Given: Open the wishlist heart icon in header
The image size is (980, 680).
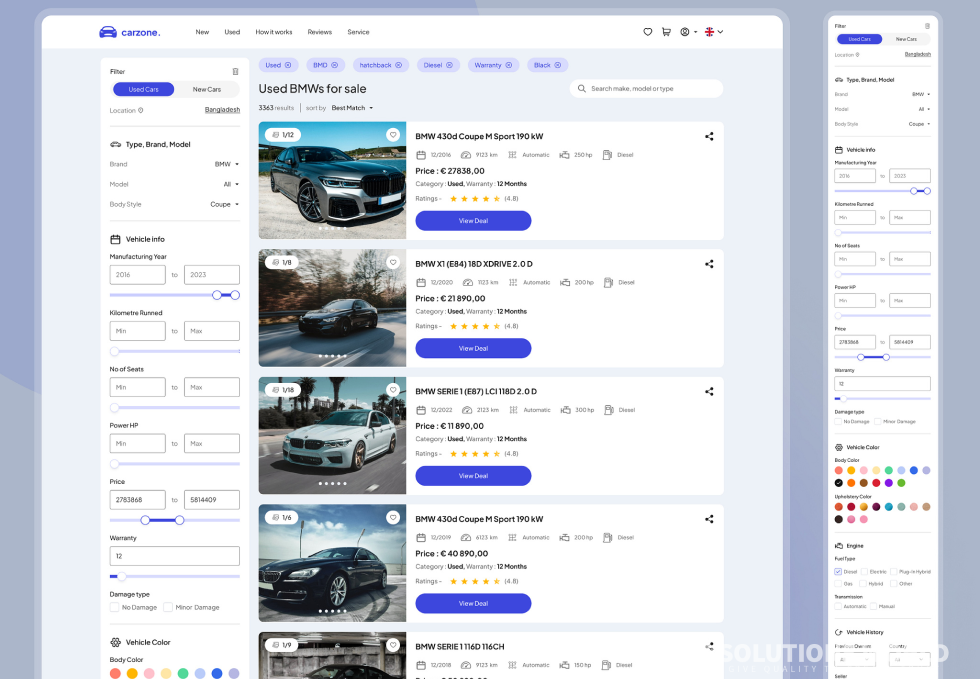Looking at the screenshot, I should (x=648, y=32).
